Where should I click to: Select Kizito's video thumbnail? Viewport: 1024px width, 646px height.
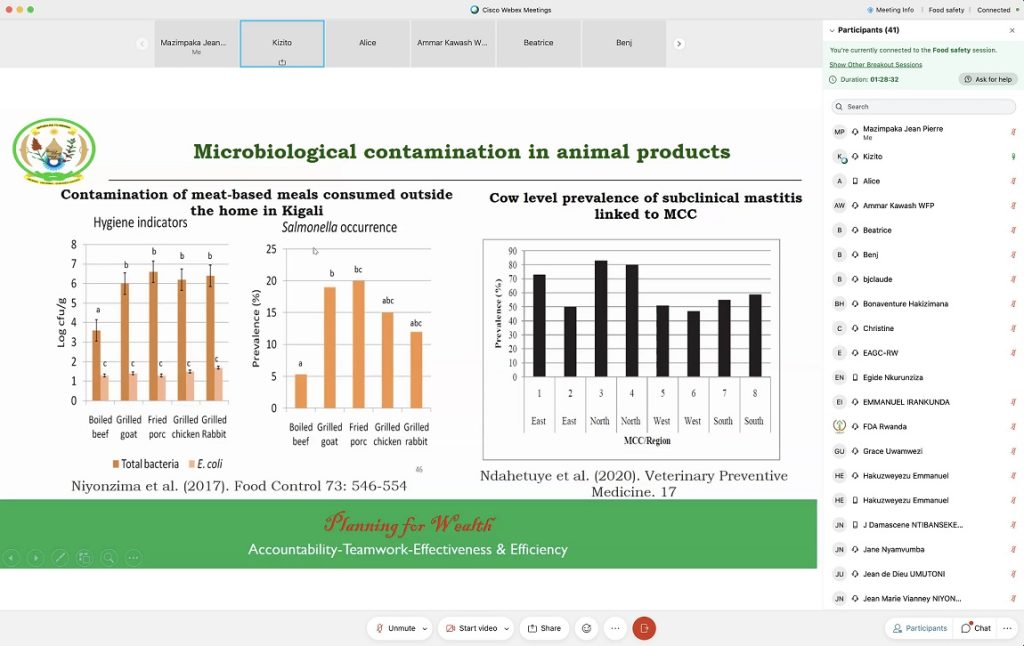[x=282, y=44]
